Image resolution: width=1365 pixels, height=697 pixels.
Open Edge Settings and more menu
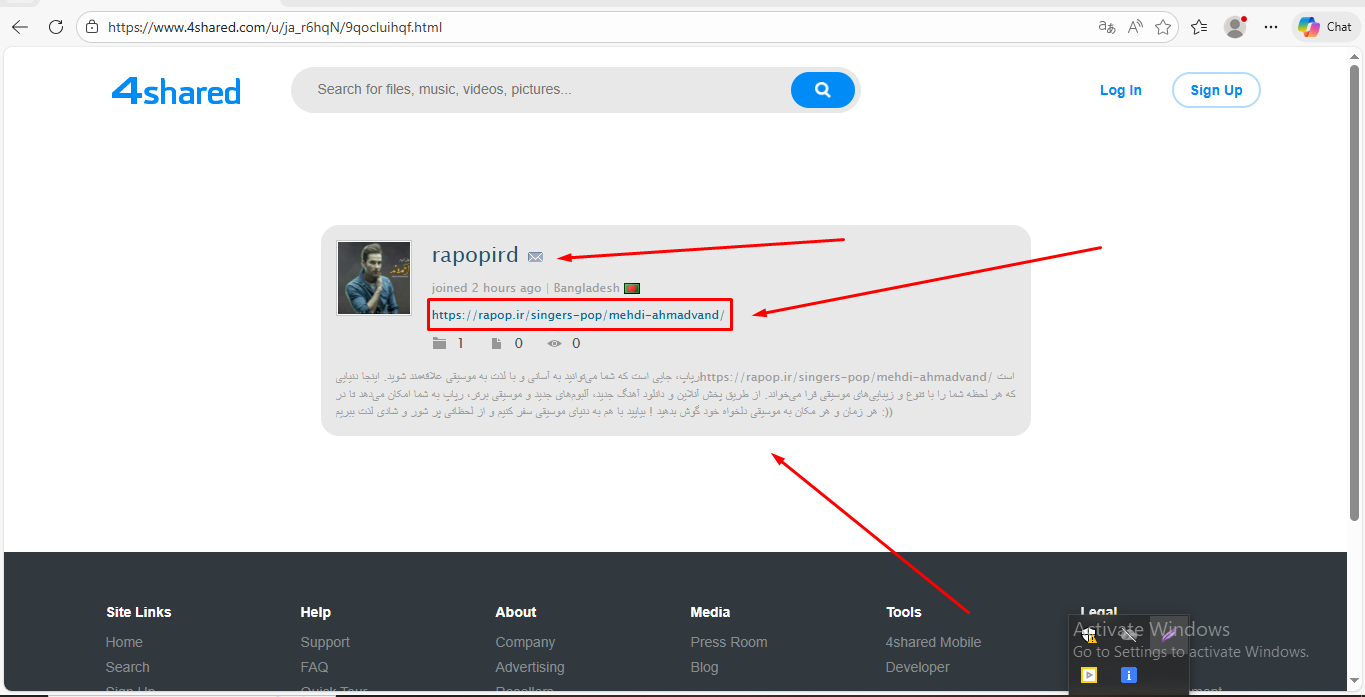1271,27
